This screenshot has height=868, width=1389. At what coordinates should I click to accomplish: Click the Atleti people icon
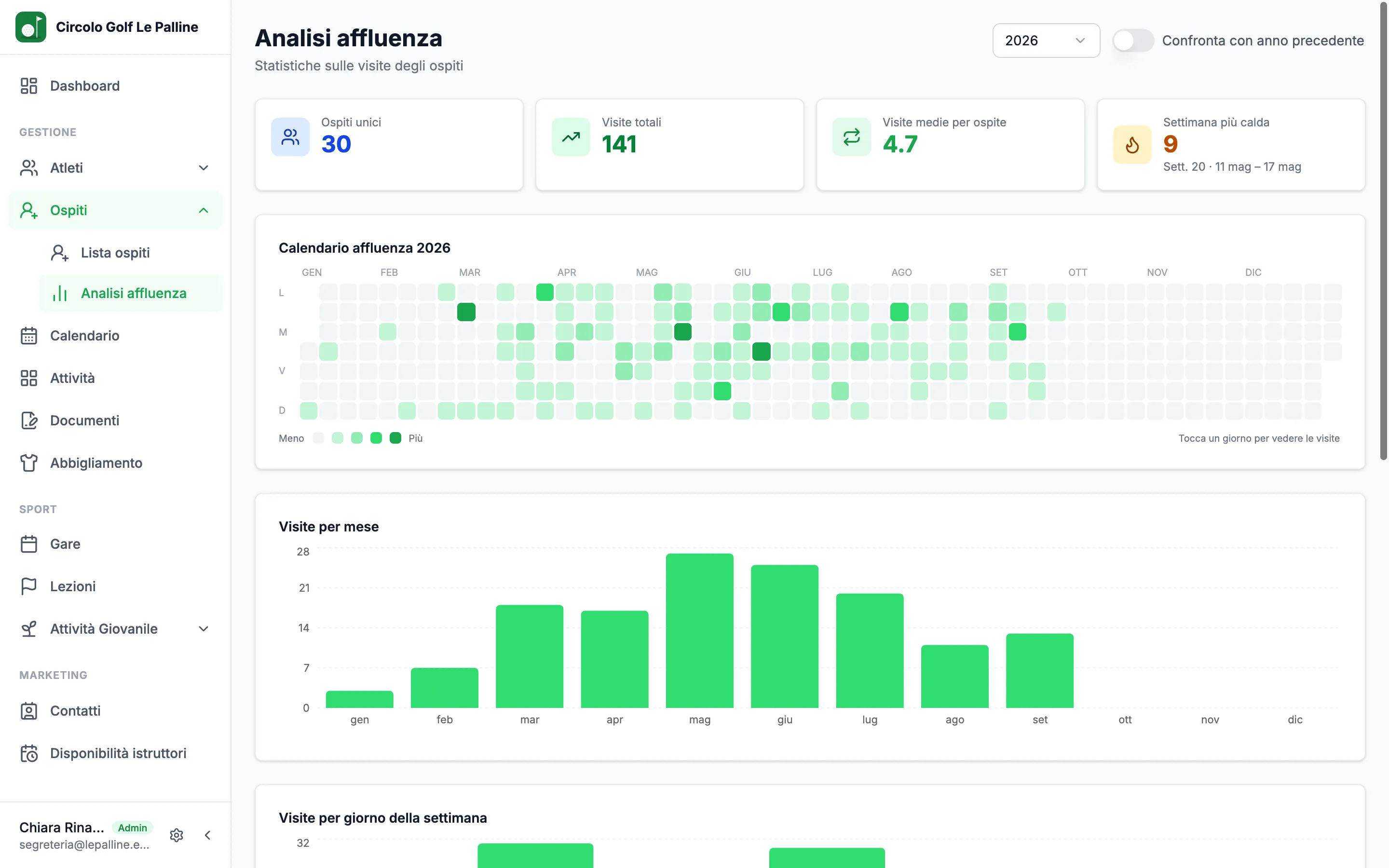(29, 168)
